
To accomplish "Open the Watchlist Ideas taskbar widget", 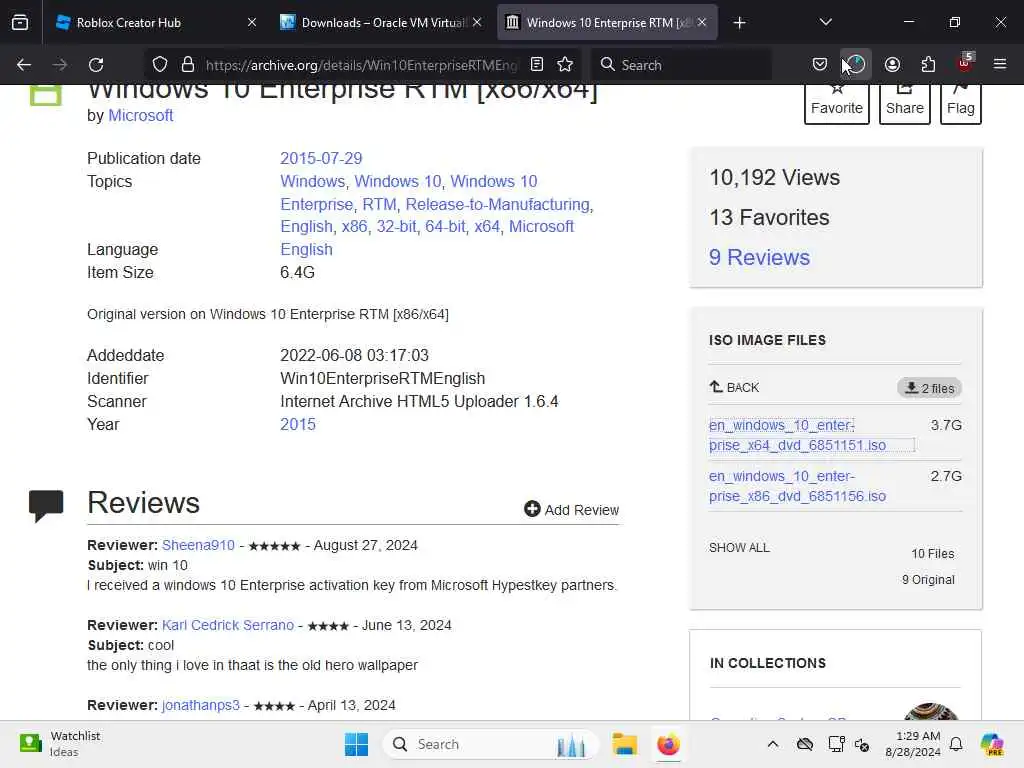I will [x=60, y=744].
